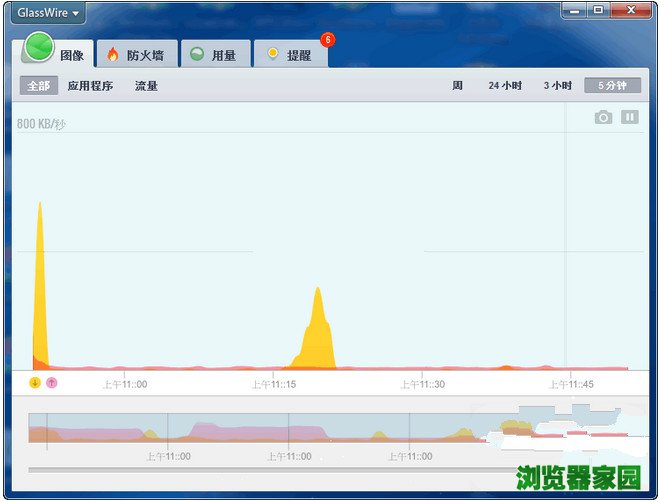This screenshot has width=660, height=502.
Task: Open the GlassWire main menu dropdown
Action: (x=46, y=13)
